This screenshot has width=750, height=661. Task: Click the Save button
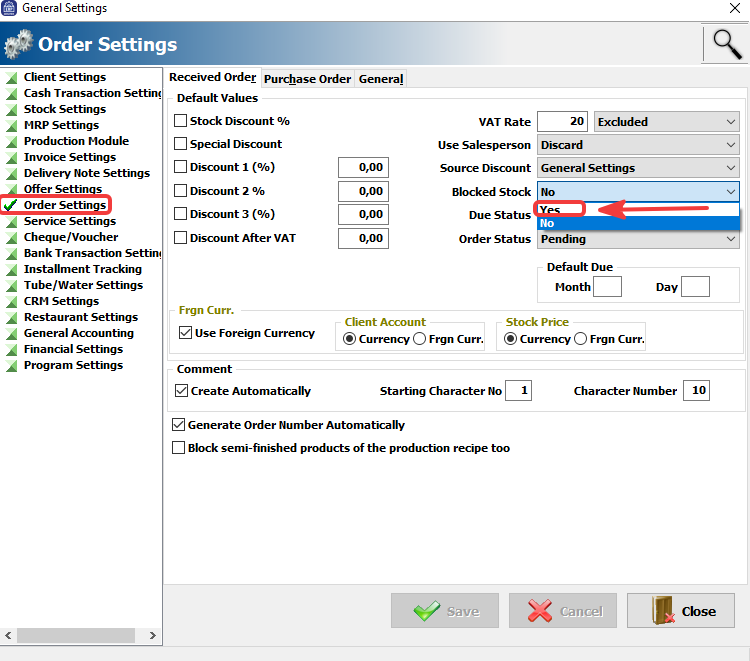coord(445,611)
